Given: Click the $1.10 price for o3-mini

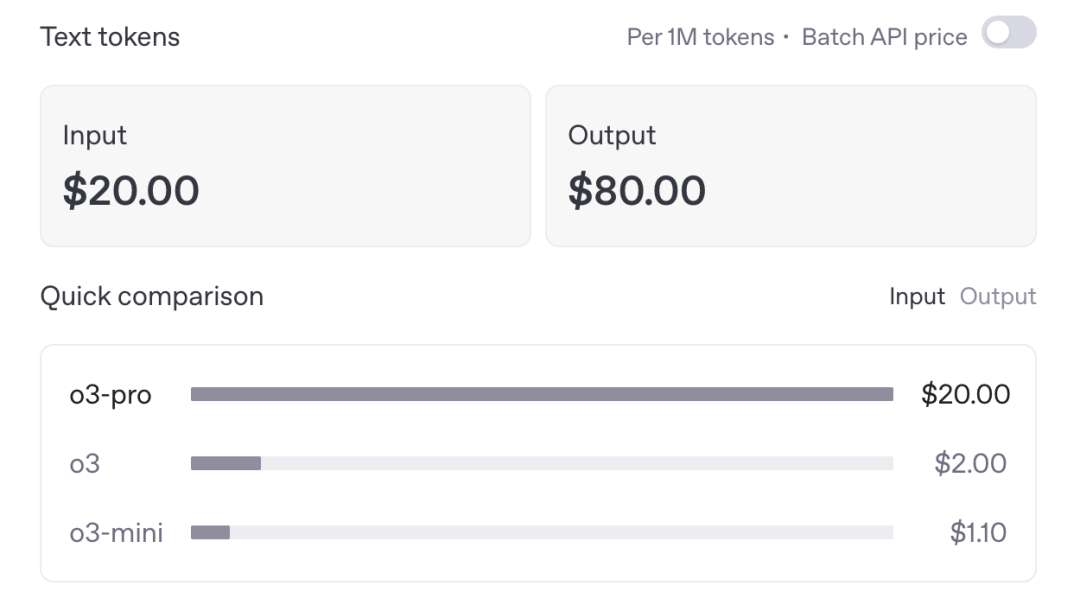Looking at the screenshot, I should point(977,532).
